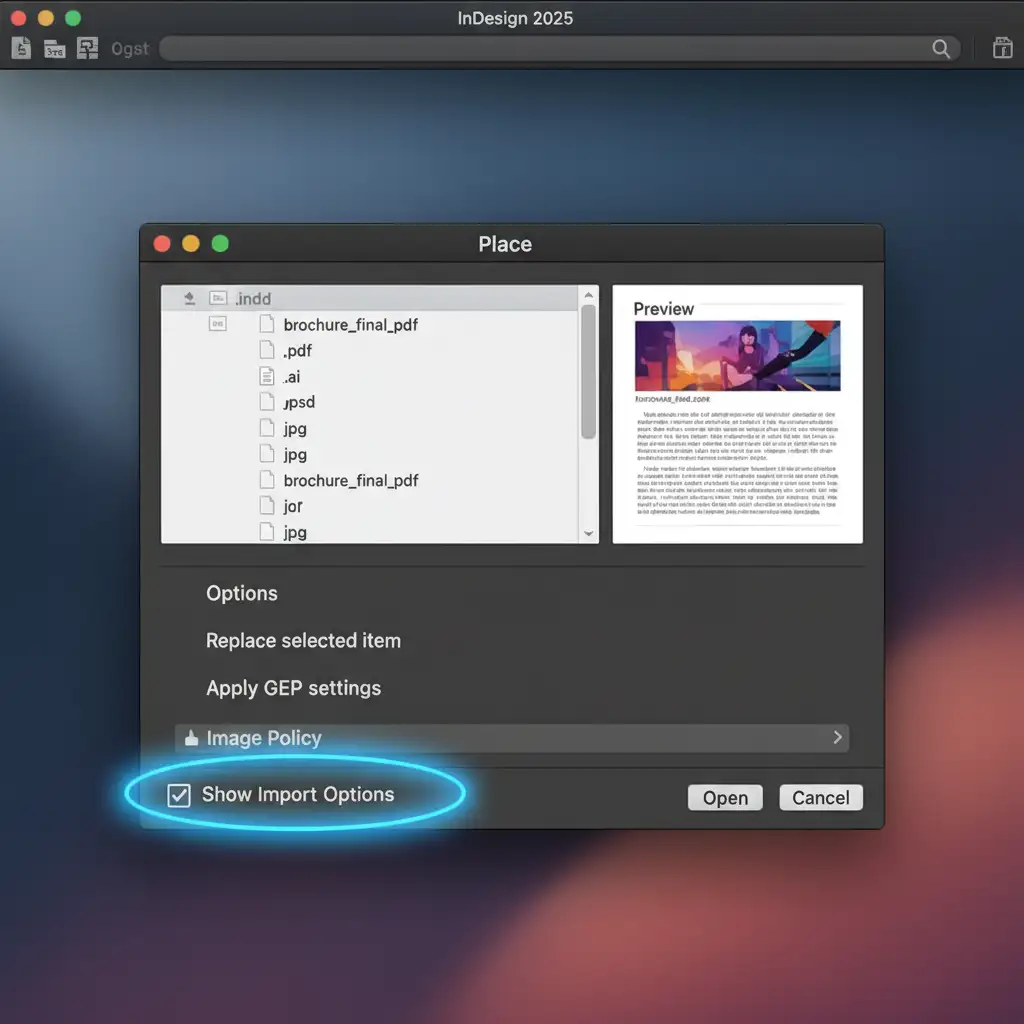1024x1024 pixels.
Task: Expand the Image Policy chevron arrow
Action: coord(837,738)
